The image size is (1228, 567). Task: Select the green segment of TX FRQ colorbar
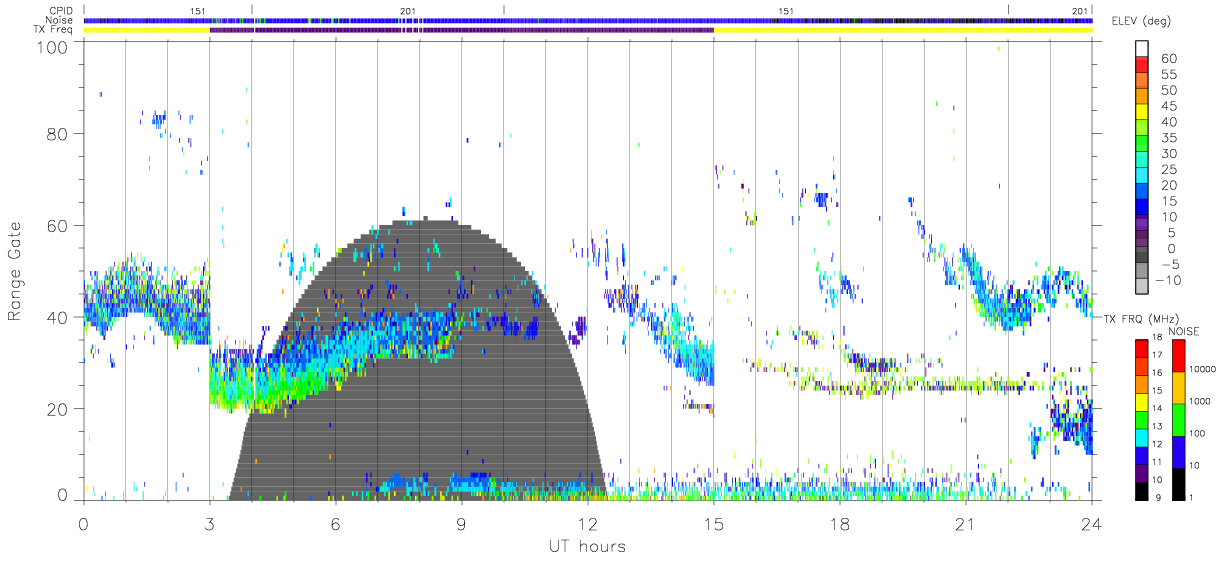point(1142,419)
